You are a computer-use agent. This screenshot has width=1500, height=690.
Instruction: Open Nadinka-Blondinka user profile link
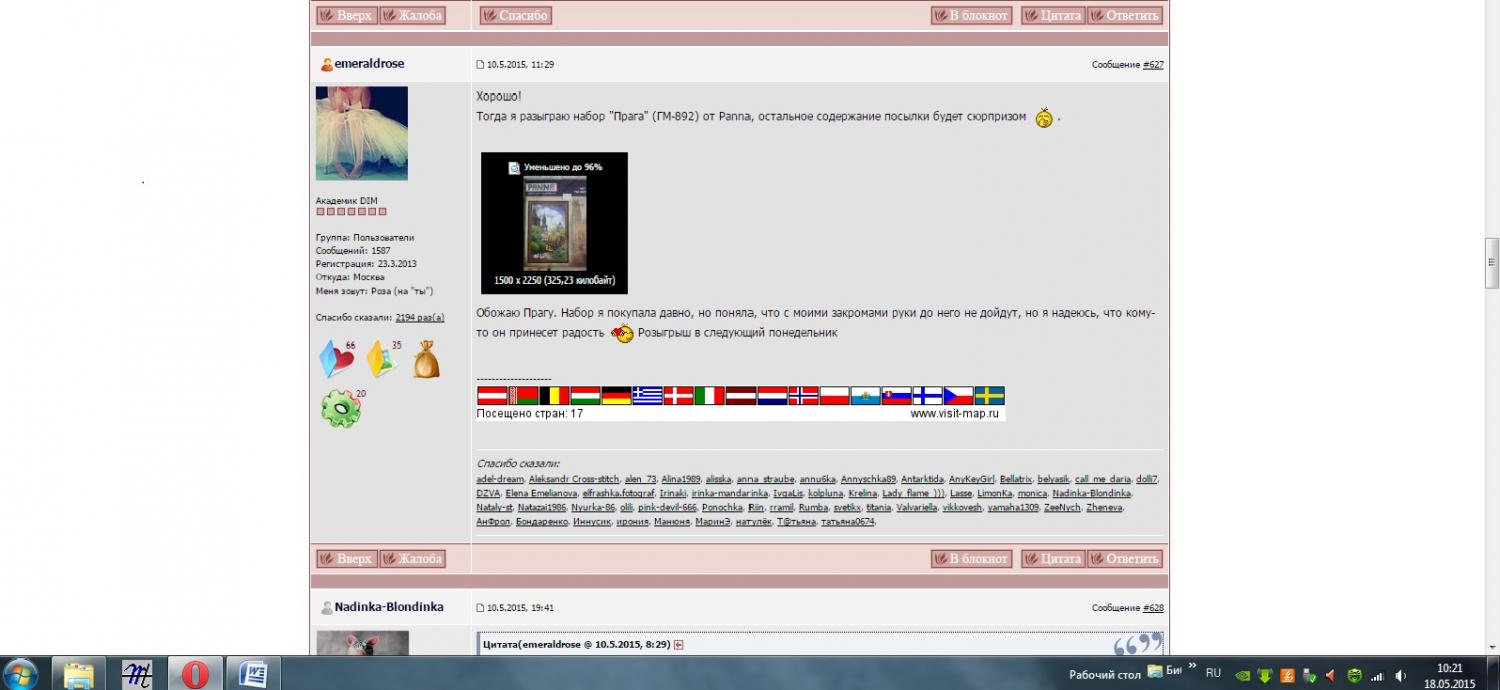[x=389, y=607]
